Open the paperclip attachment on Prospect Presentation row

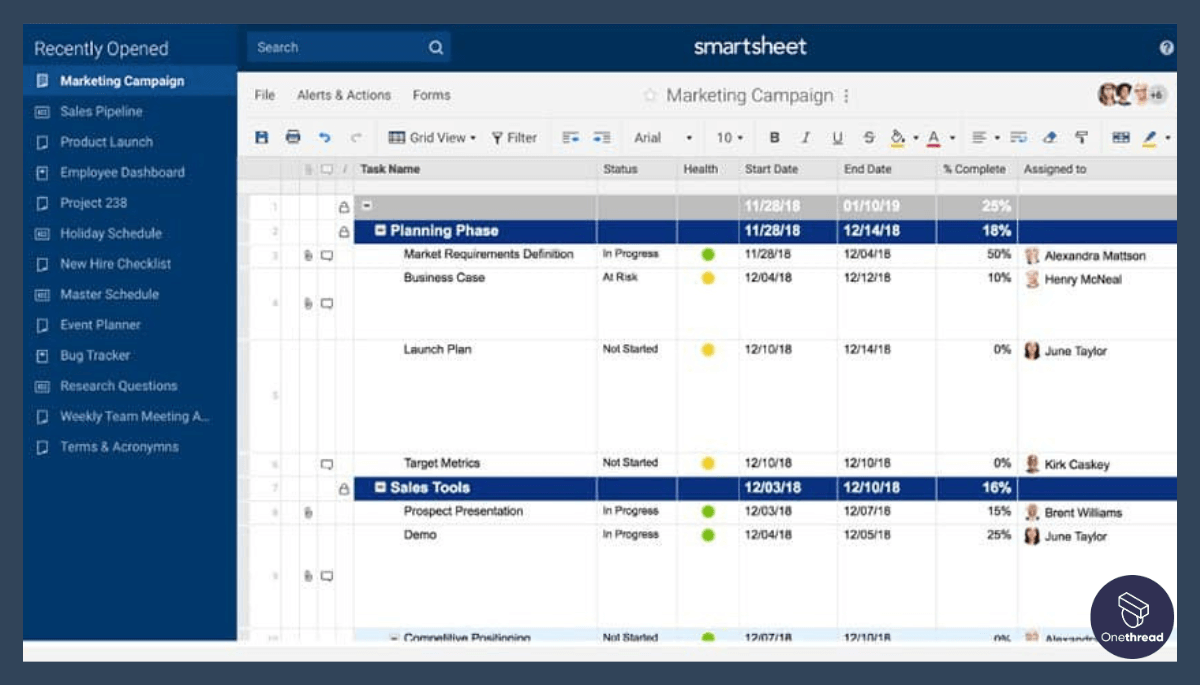(x=308, y=511)
